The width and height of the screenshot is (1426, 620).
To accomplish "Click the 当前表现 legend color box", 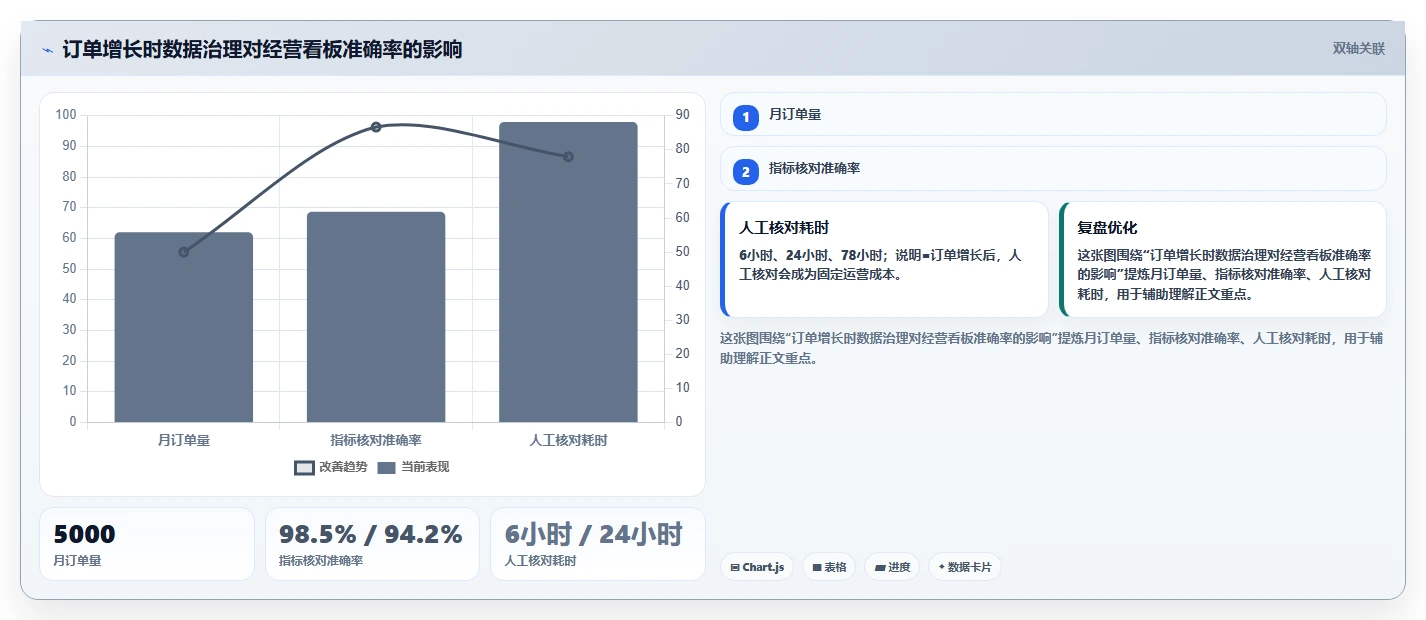I will 387,467.
